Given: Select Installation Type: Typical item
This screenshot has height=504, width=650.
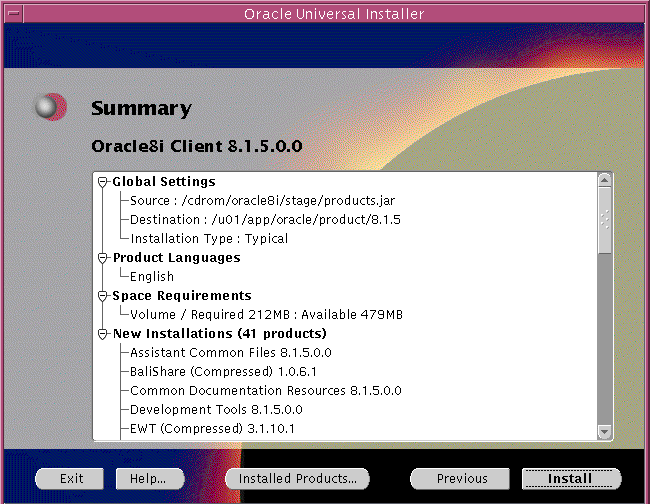Looking at the screenshot, I should pos(209,239).
